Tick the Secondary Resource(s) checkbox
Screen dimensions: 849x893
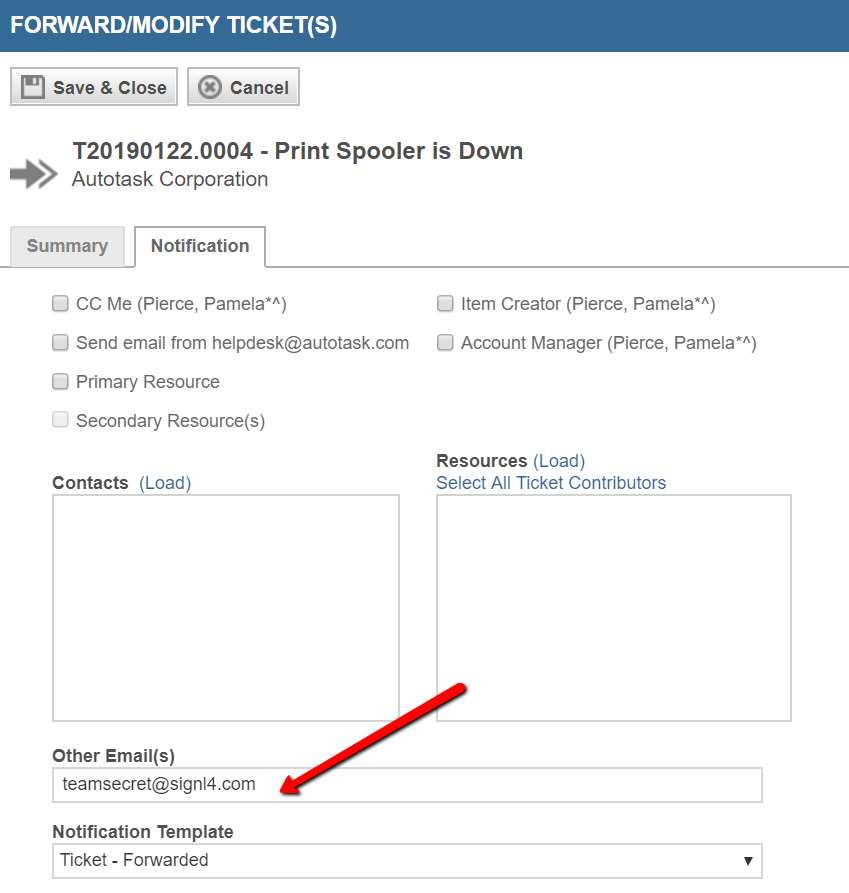point(60,420)
